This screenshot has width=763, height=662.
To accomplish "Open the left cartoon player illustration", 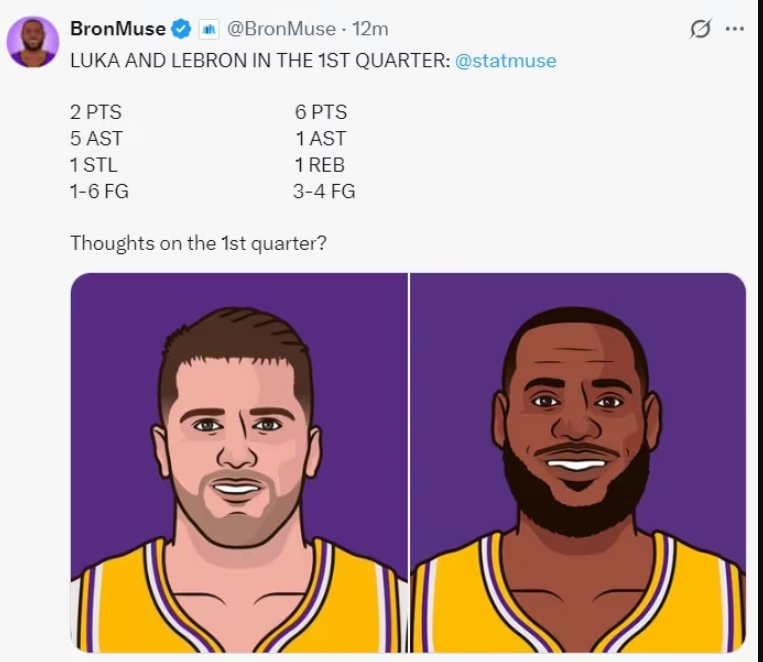I will coord(239,462).
